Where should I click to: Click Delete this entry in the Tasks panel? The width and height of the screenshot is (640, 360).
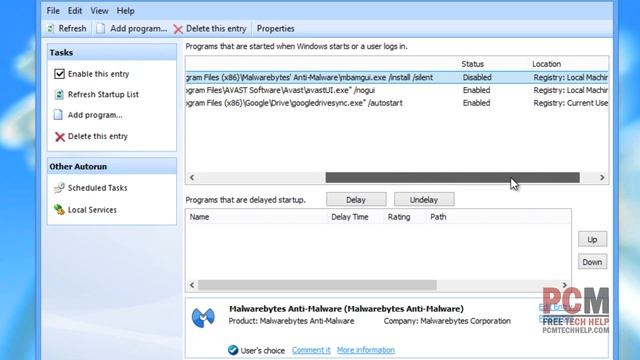pyautogui.click(x=98, y=136)
